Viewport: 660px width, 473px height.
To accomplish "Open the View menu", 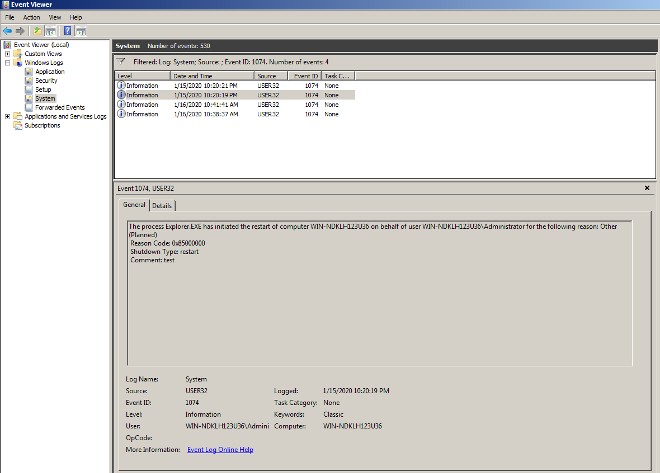I will [x=56, y=17].
